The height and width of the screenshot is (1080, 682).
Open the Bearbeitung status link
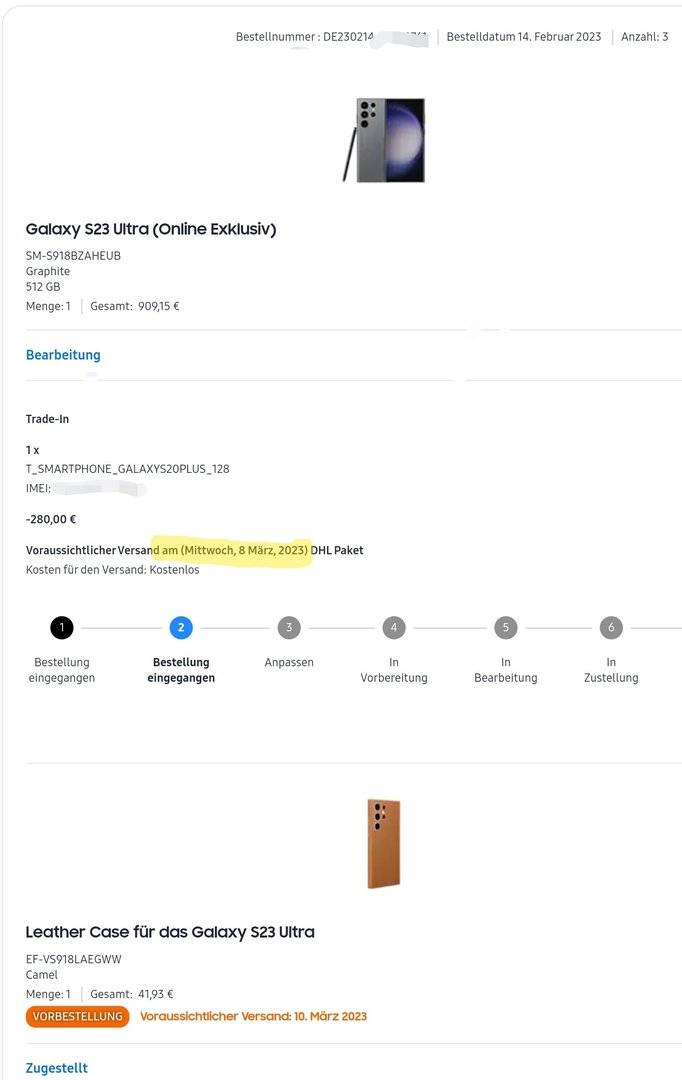63,355
